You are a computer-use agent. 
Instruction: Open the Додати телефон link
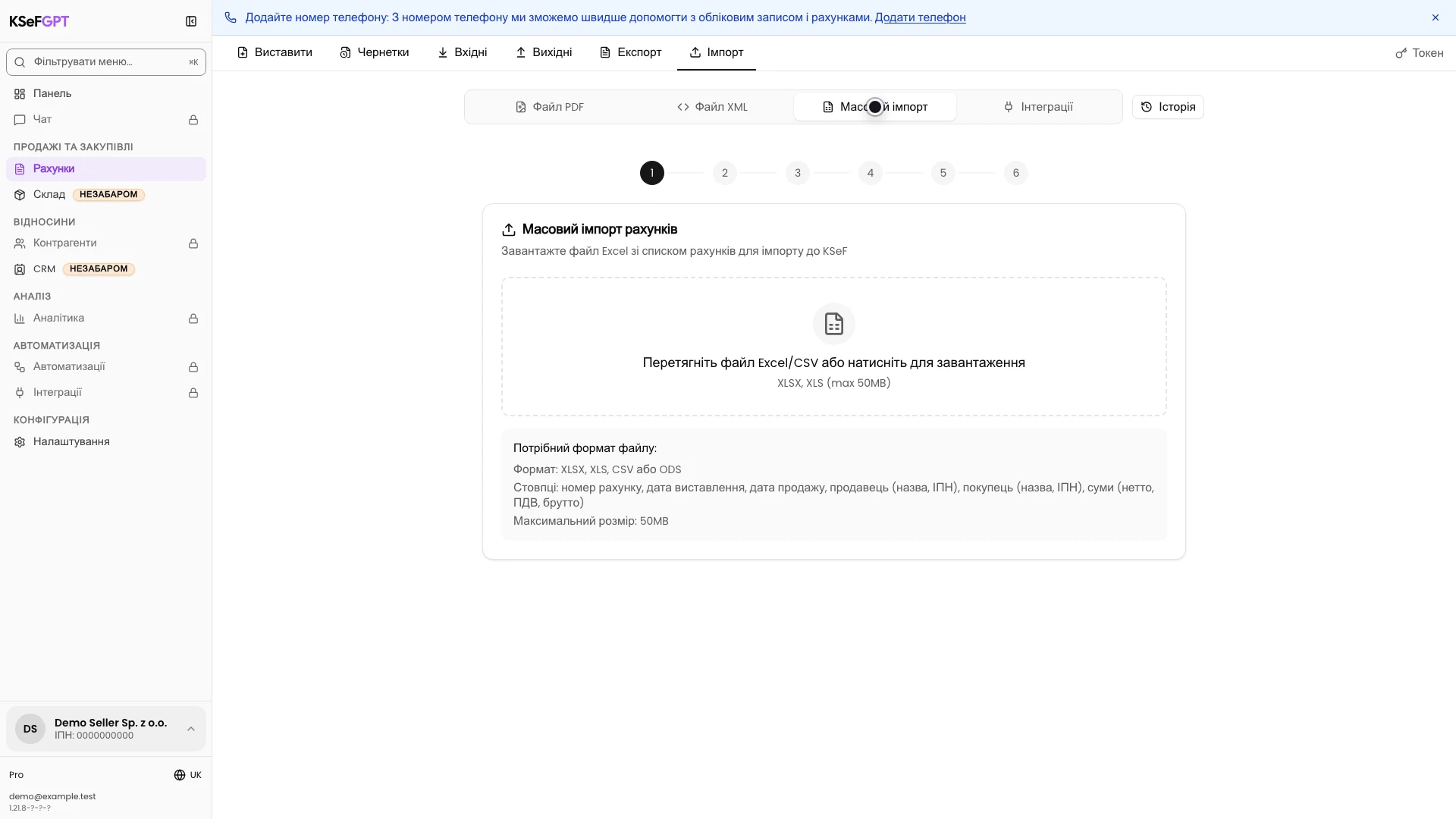920,17
